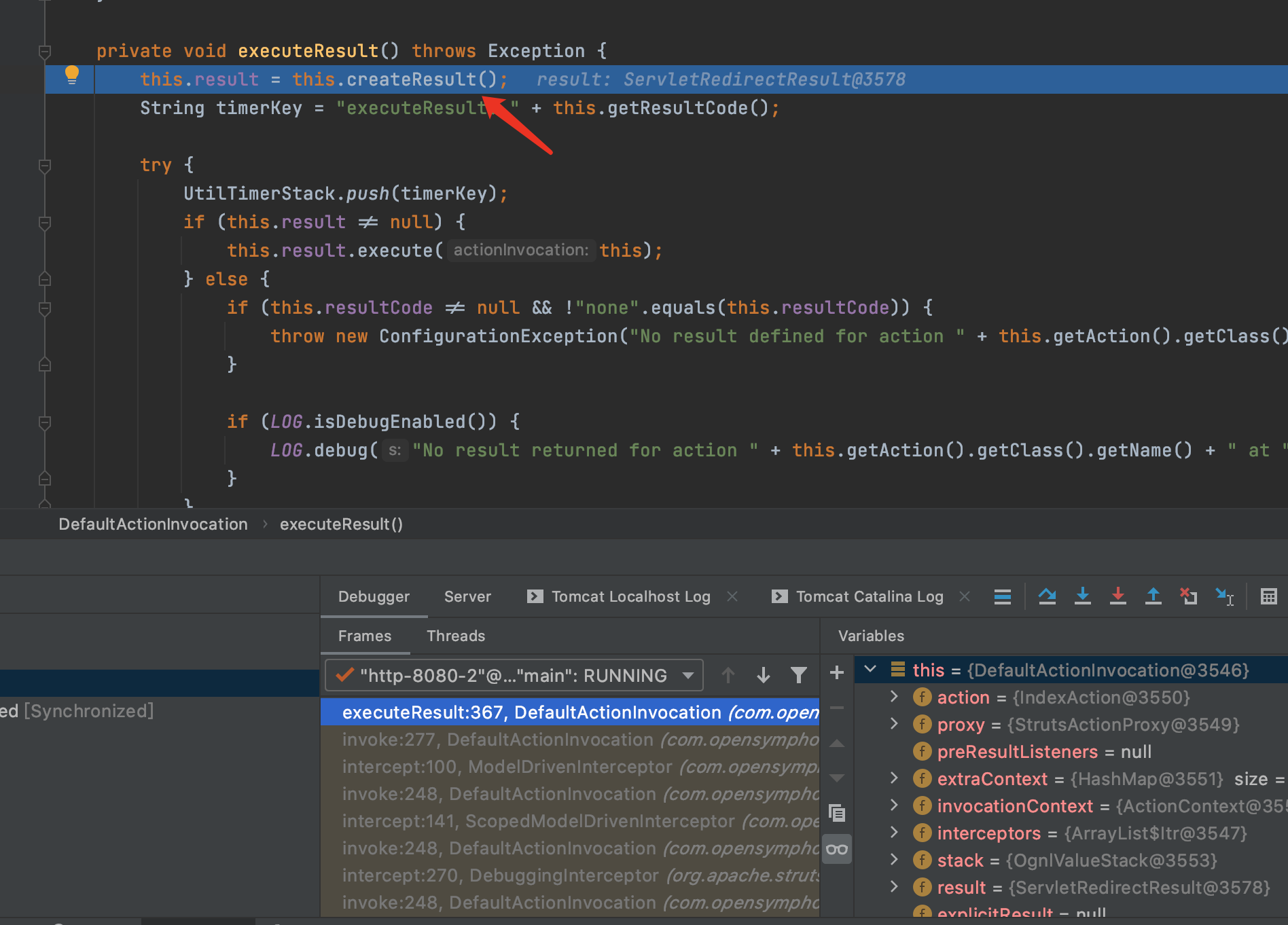The height and width of the screenshot is (925, 1288).
Task: Click Show Execution Point icon in debugger toolbar
Action: [1003, 596]
